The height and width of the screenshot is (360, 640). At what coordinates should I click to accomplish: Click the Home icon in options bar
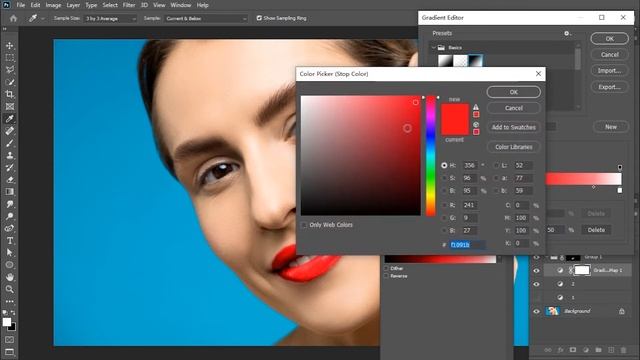13,18
